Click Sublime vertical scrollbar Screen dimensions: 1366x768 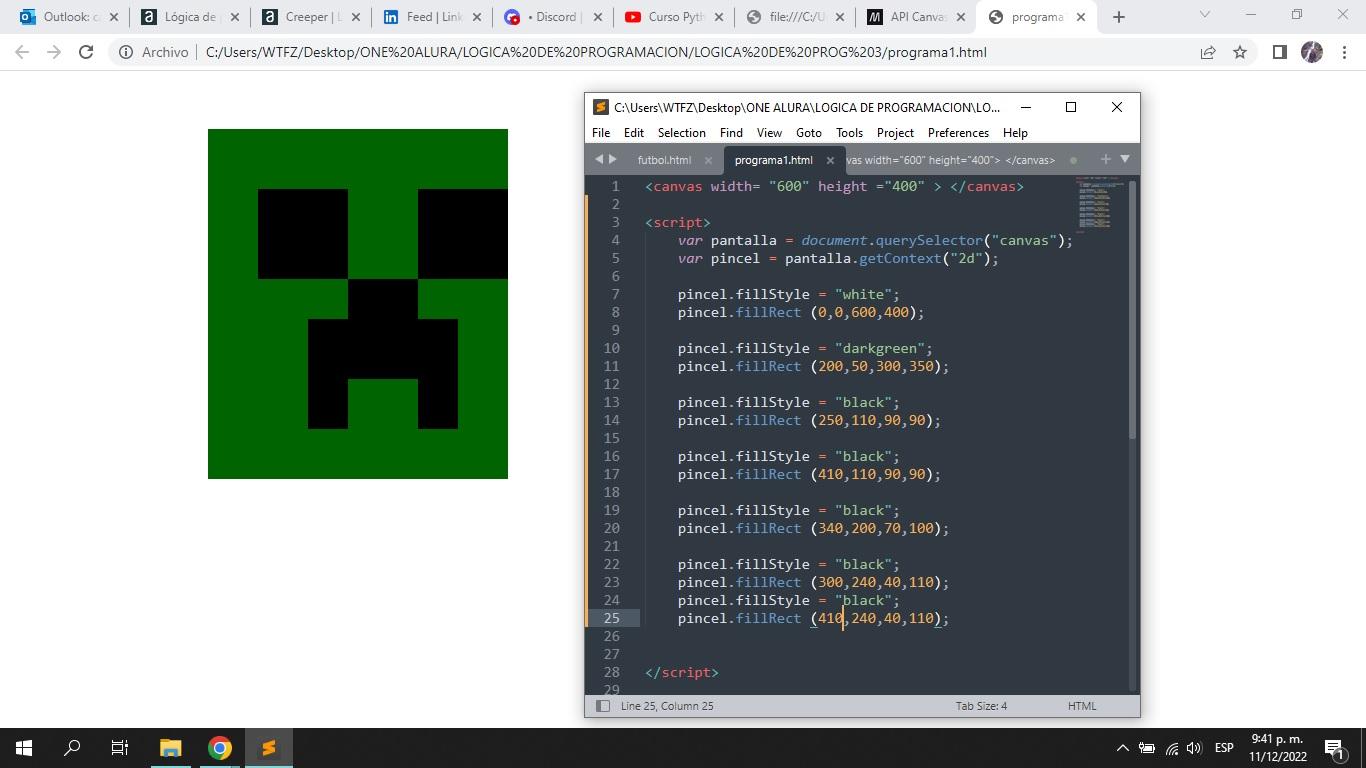1133,310
